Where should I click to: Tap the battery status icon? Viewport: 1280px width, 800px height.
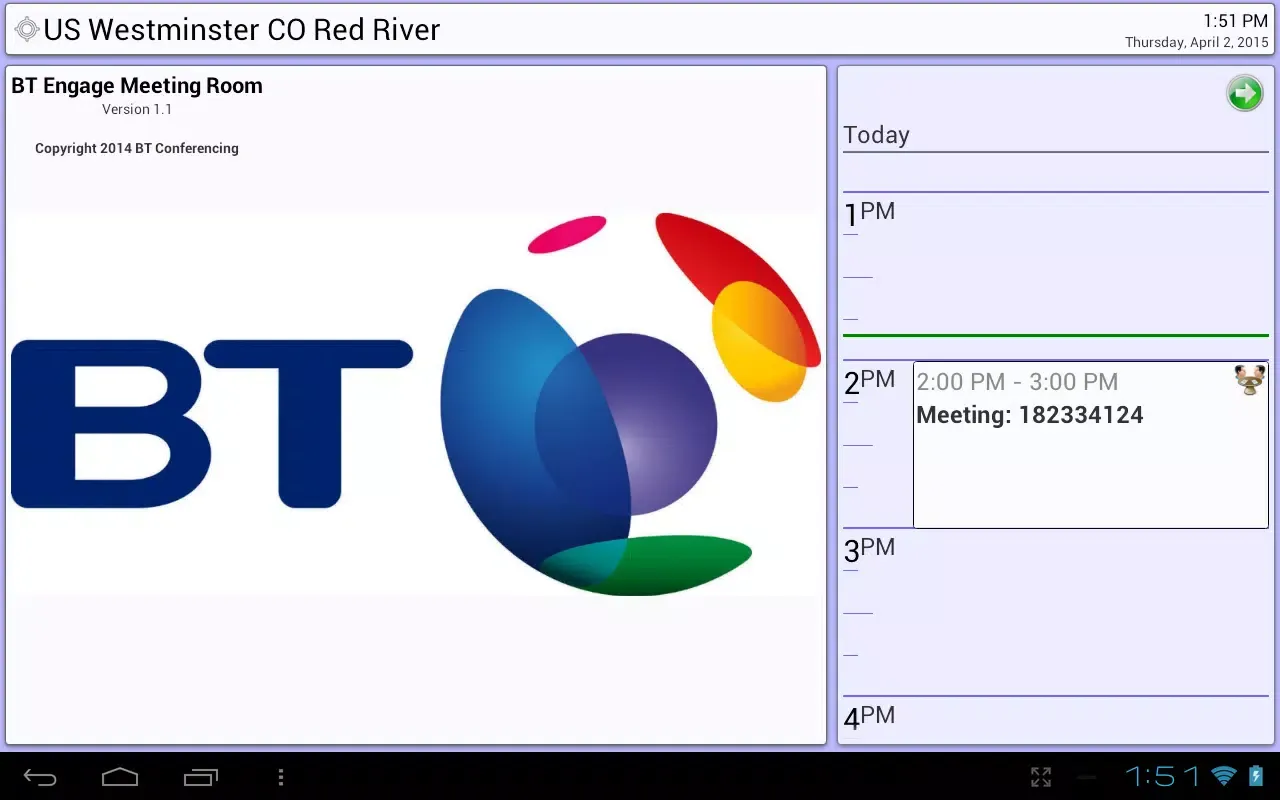click(x=1256, y=776)
